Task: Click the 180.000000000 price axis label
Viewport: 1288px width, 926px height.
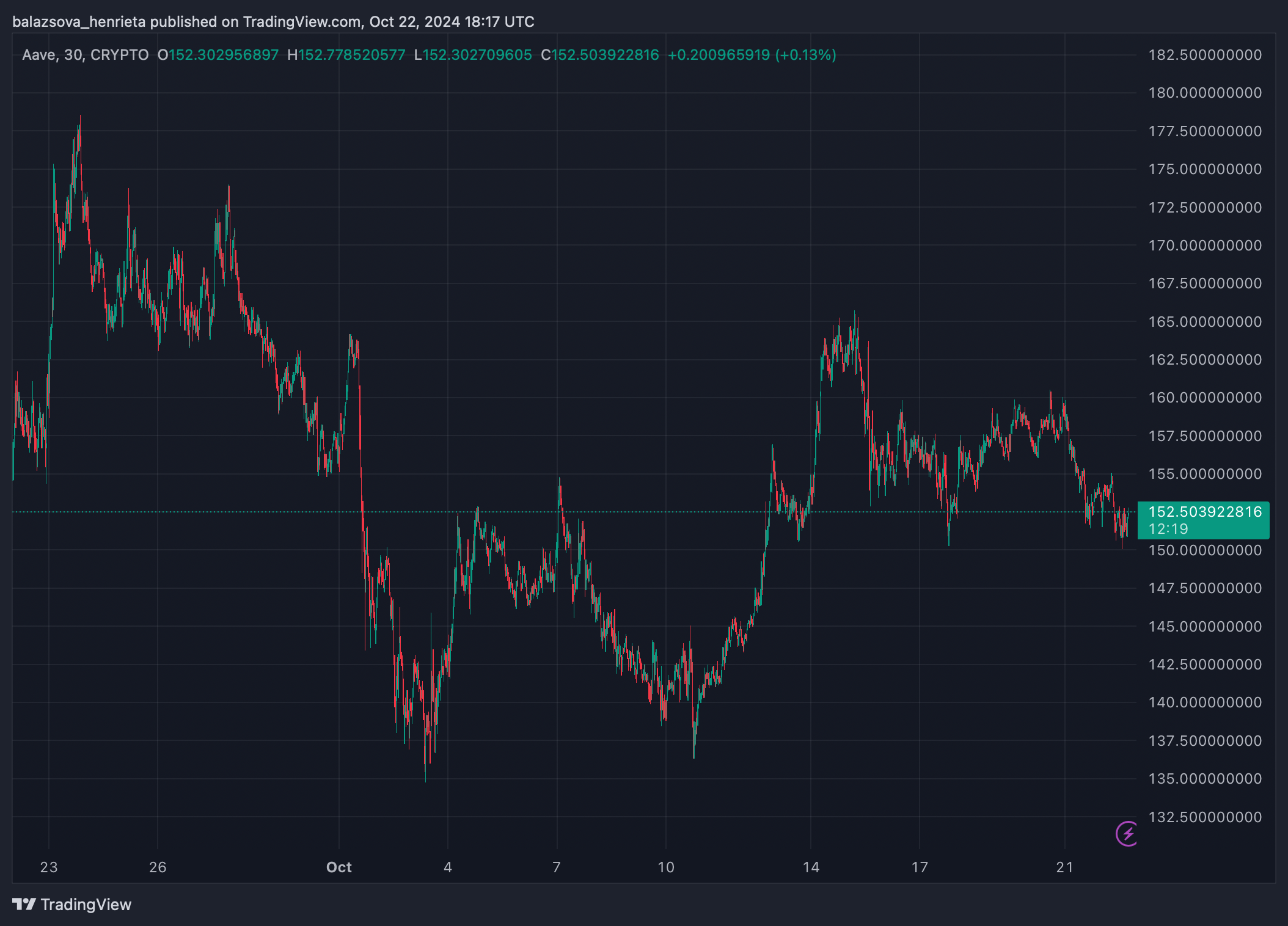Action: tap(1205, 93)
